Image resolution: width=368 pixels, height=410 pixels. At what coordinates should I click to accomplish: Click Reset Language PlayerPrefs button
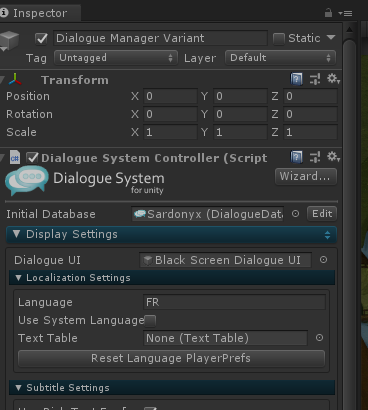pyautogui.click(x=171, y=358)
